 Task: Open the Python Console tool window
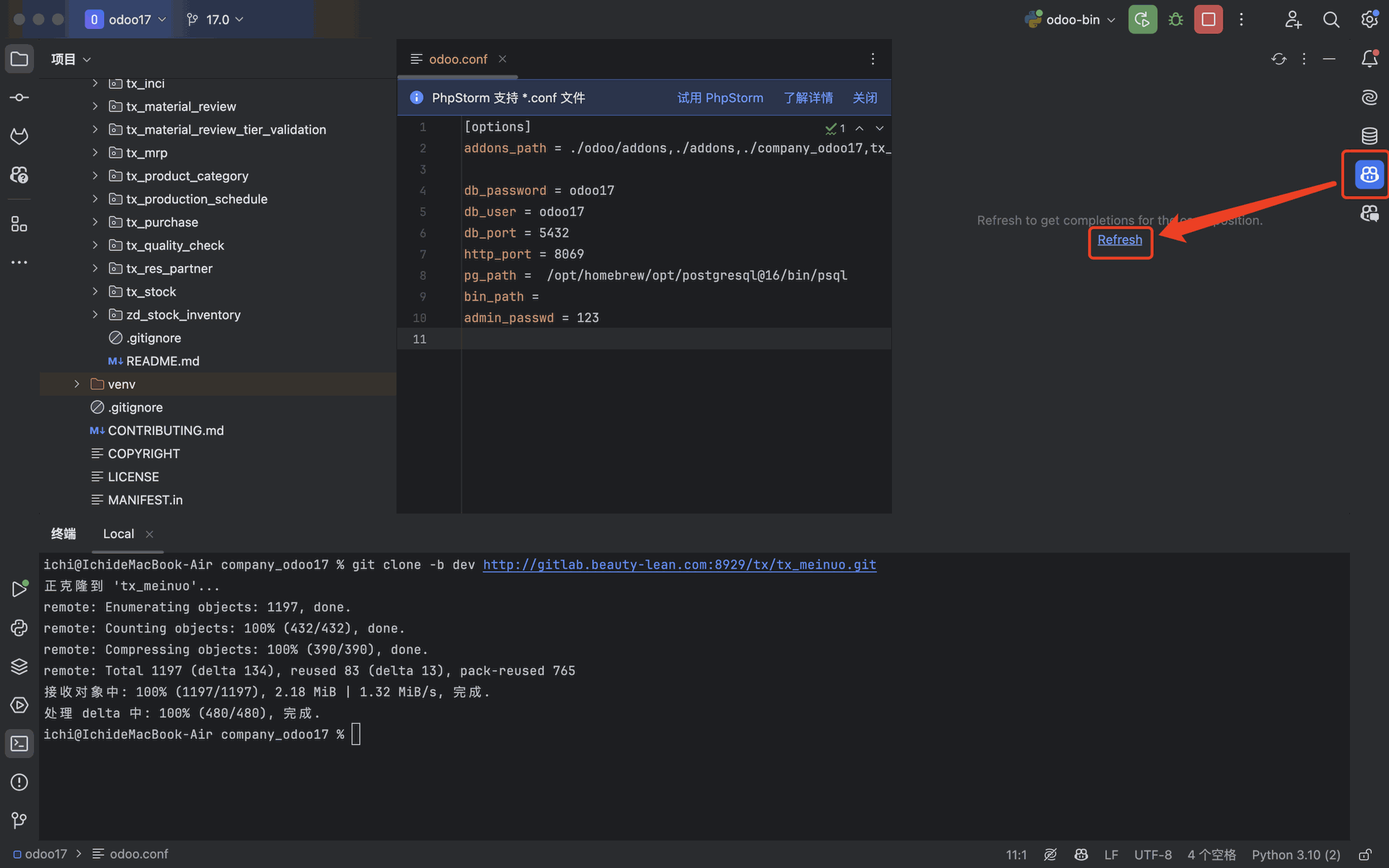click(20, 628)
